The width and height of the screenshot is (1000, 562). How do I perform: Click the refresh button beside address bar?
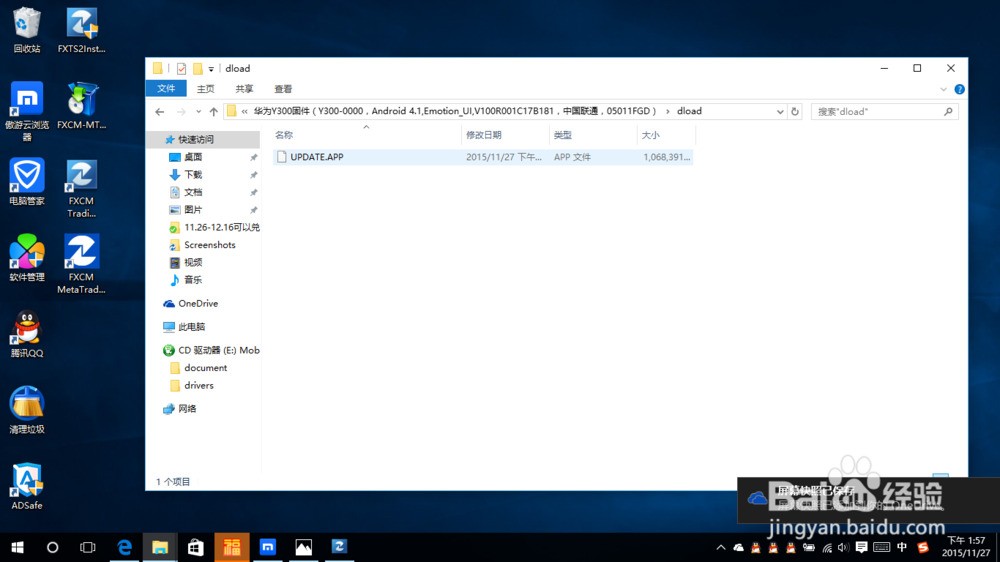(x=795, y=112)
